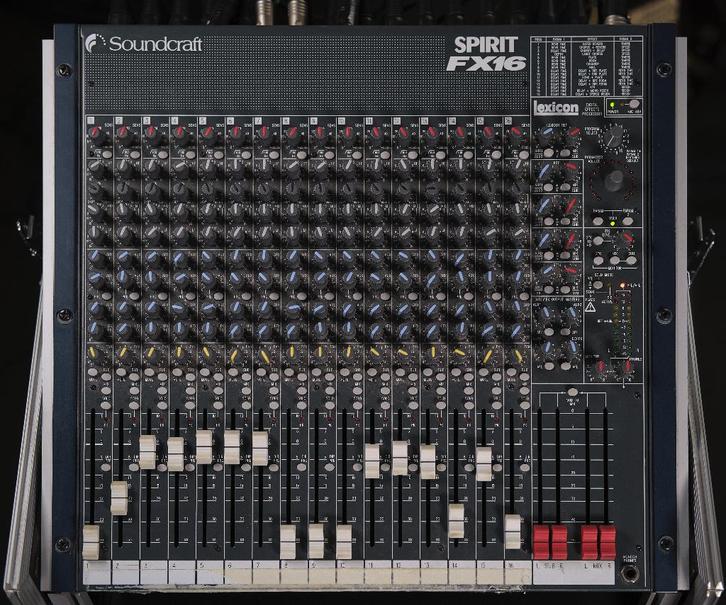
Task: Click the channel 16 fader cap
Action: point(513,531)
